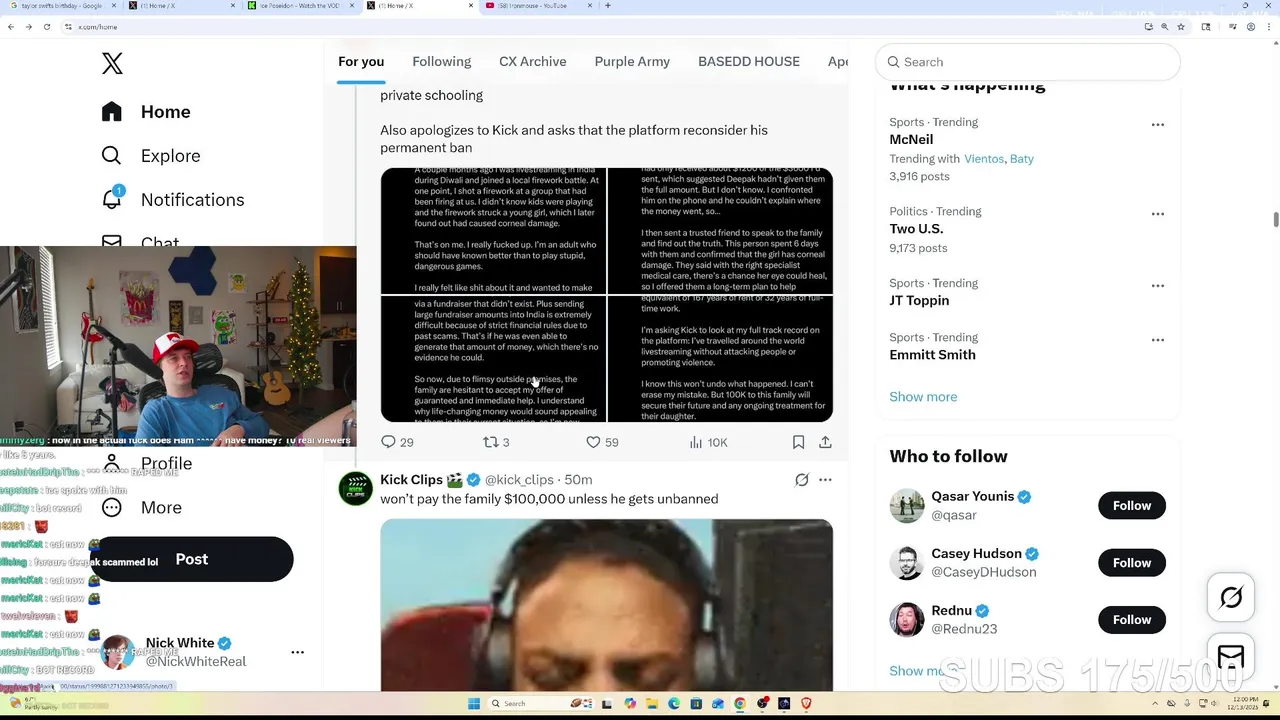
Task: Switch to the CX Archive tab
Action: (x=533, y=62)
